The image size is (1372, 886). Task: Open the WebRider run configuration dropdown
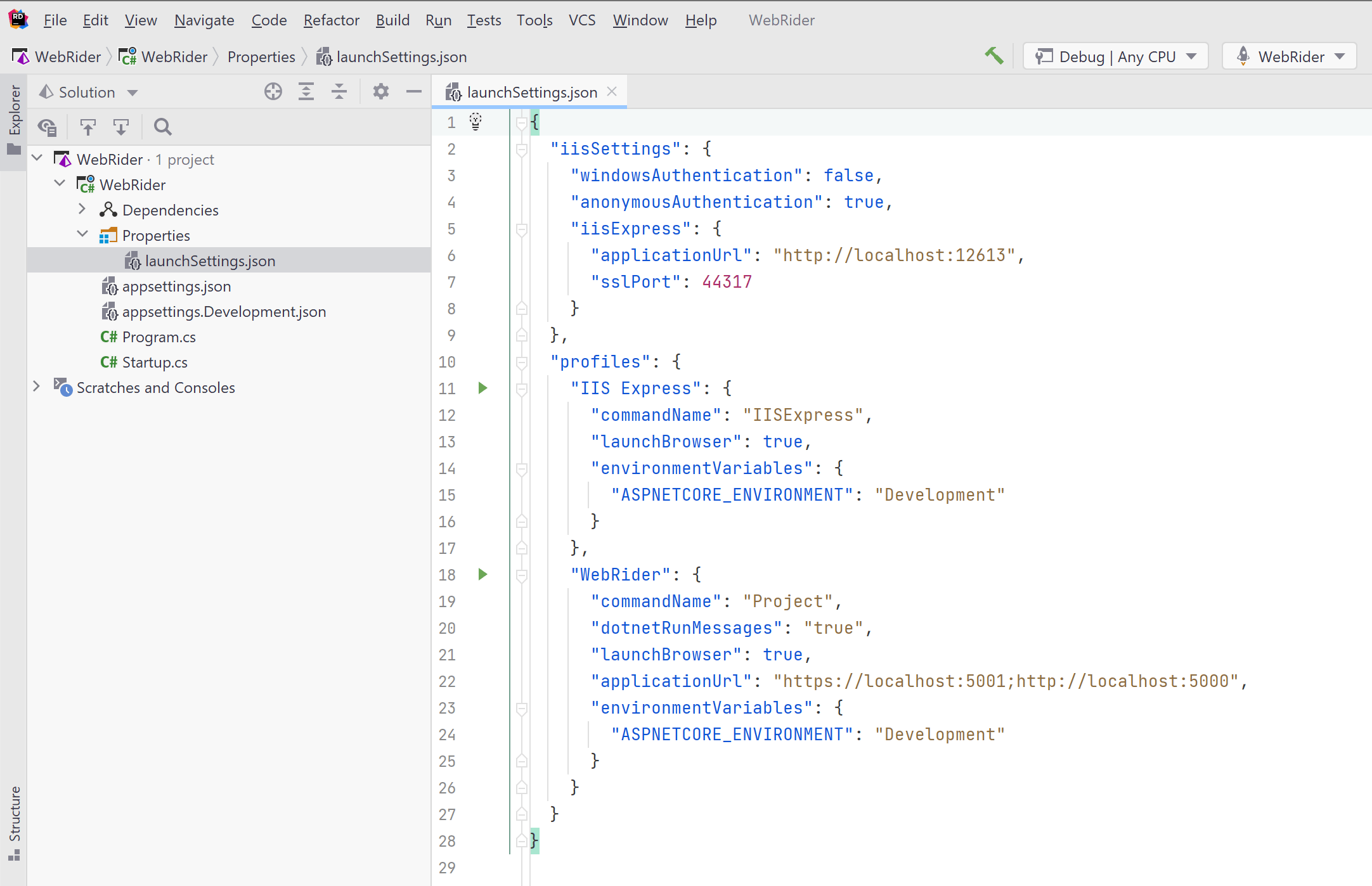pyautogui.click(x=1289, y=56)
